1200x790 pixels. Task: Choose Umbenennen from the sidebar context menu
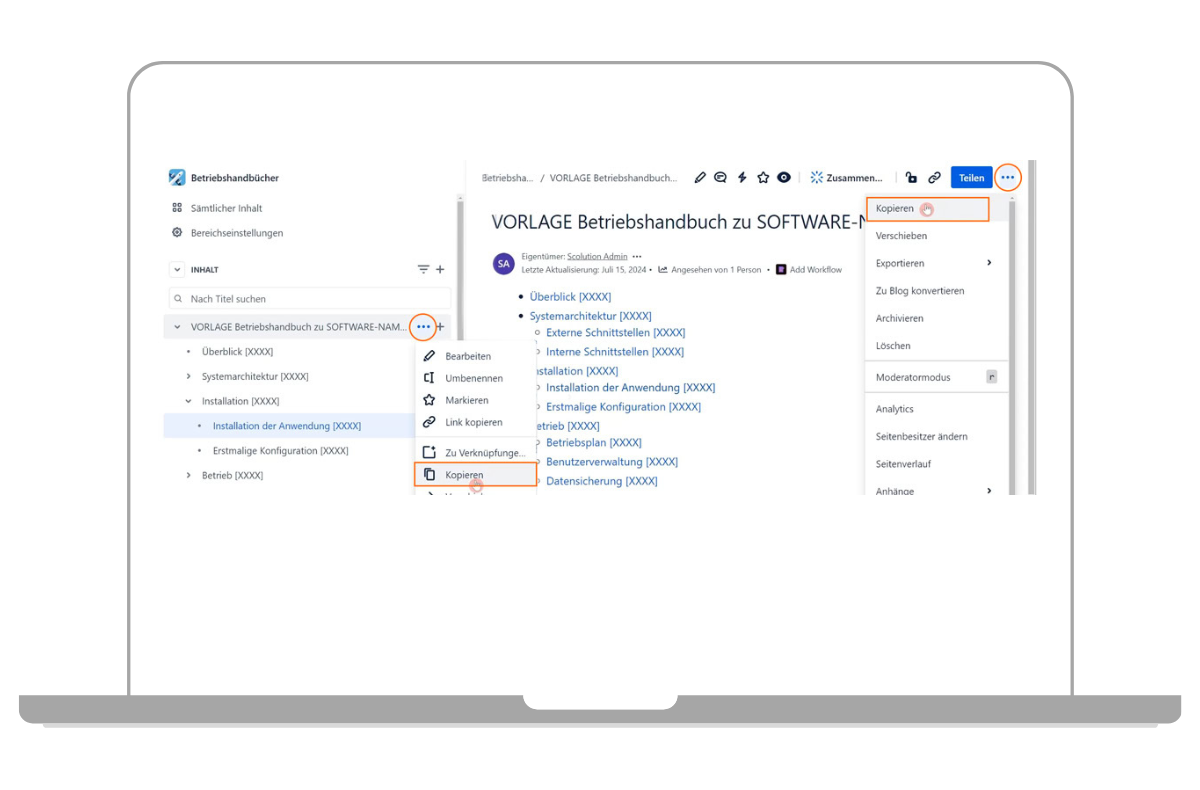click(473, 378)
